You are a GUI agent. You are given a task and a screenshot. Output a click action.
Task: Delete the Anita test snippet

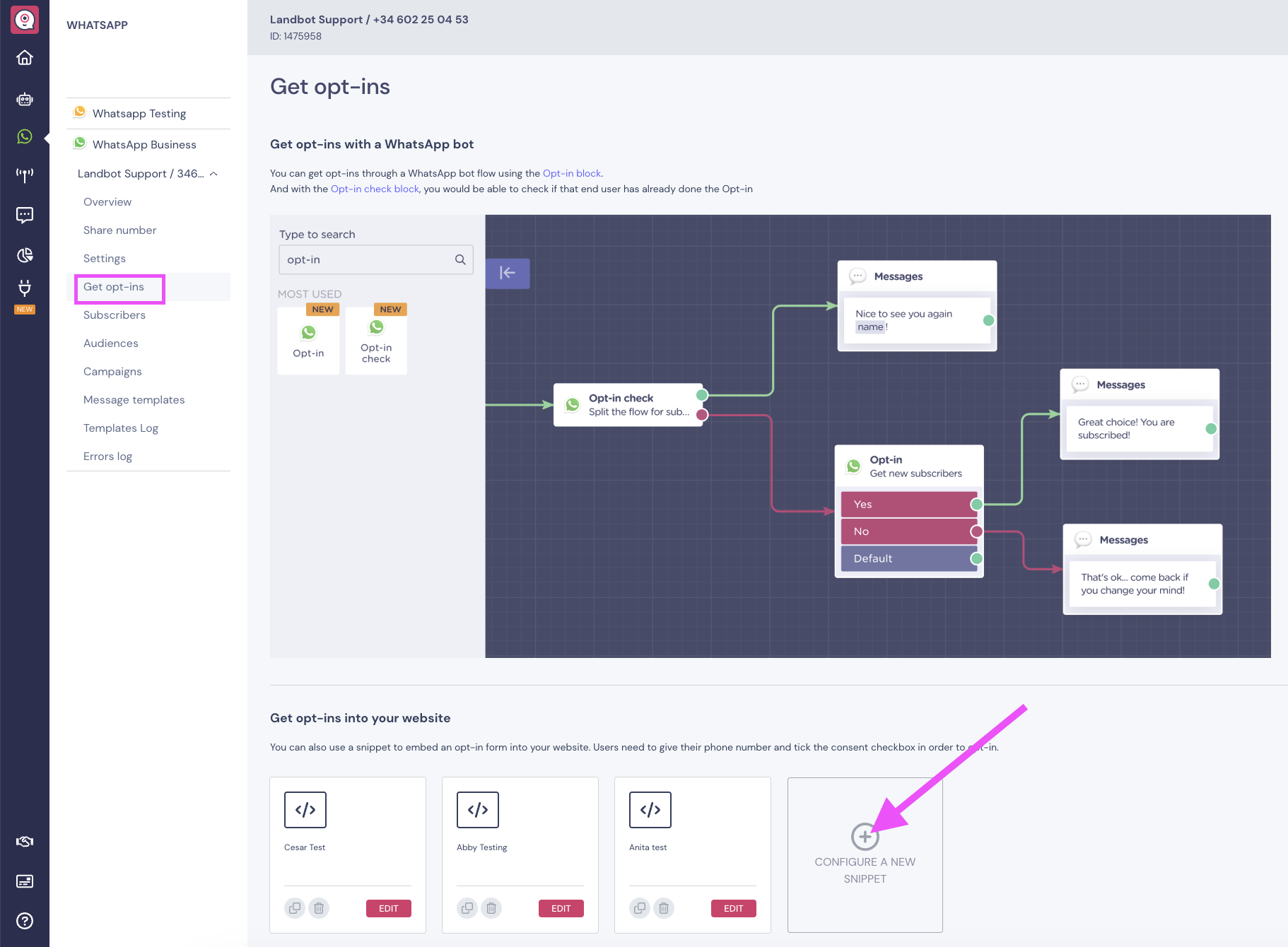[664, 908]
